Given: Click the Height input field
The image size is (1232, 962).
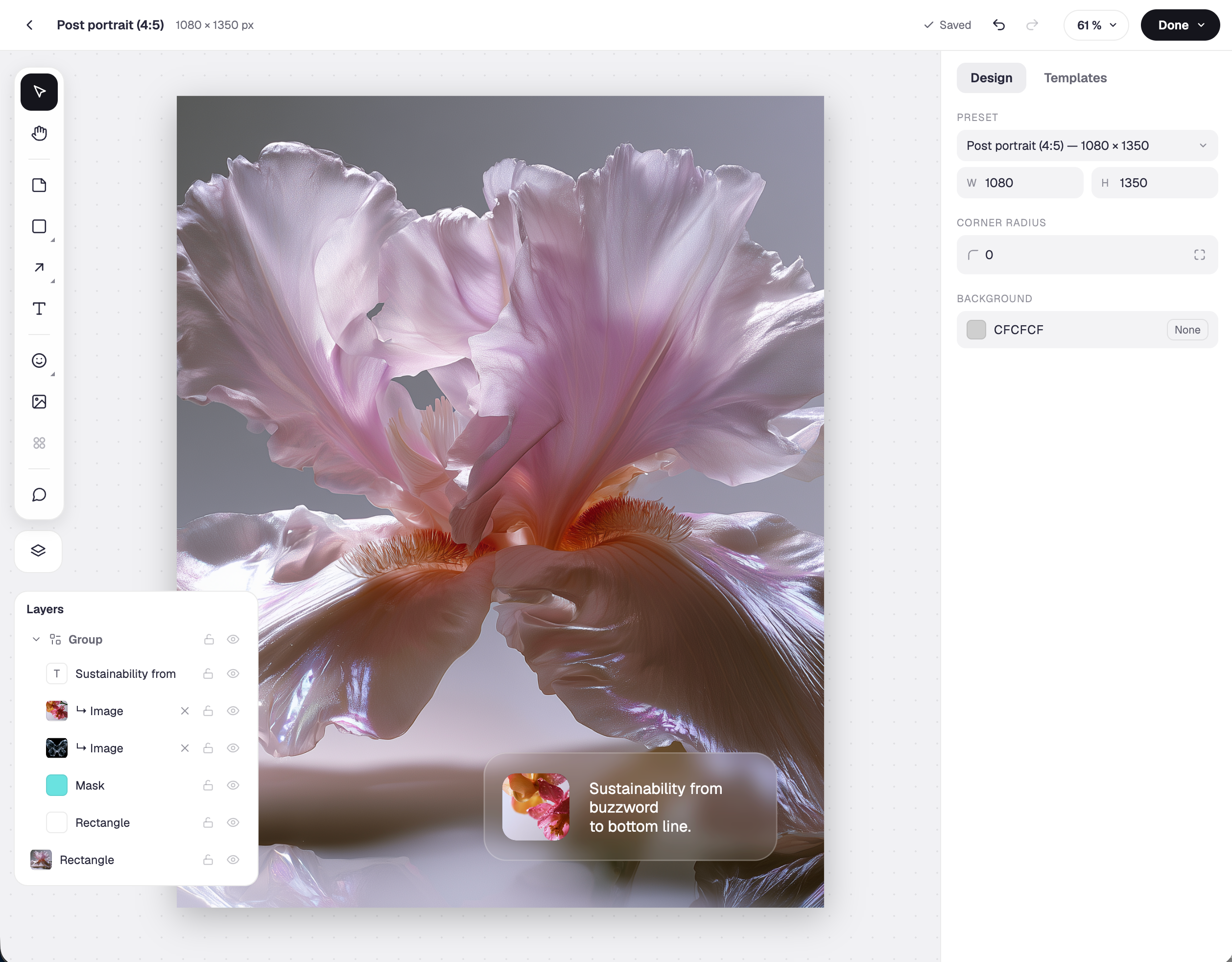Looking at the screenshot, I should pos(1154,183).
